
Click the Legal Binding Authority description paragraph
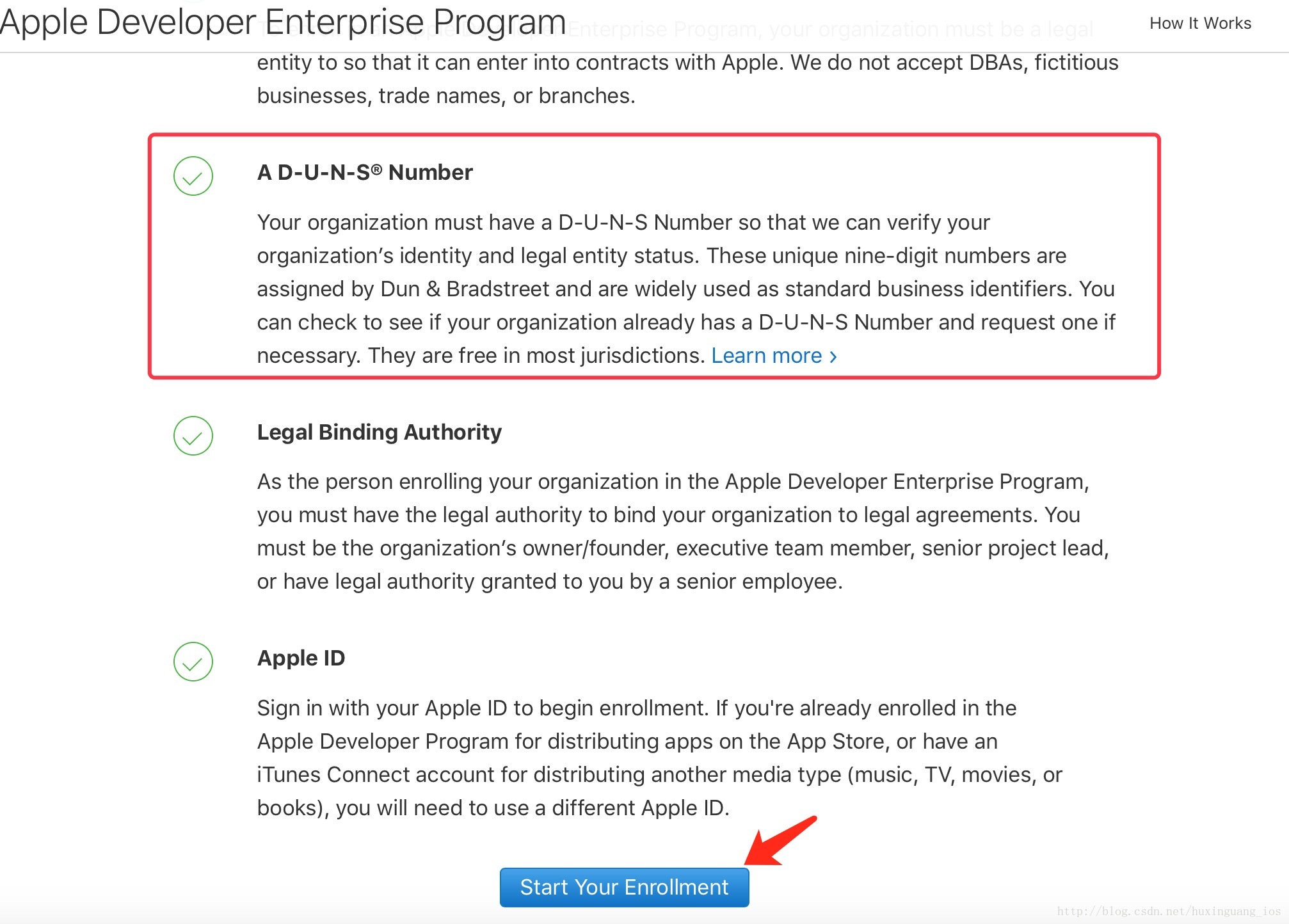click(x=682, y=531)
